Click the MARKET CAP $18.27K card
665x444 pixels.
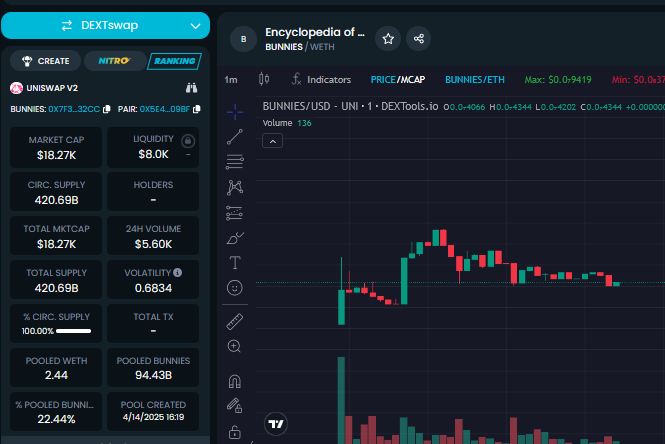[x=56, y=148]
